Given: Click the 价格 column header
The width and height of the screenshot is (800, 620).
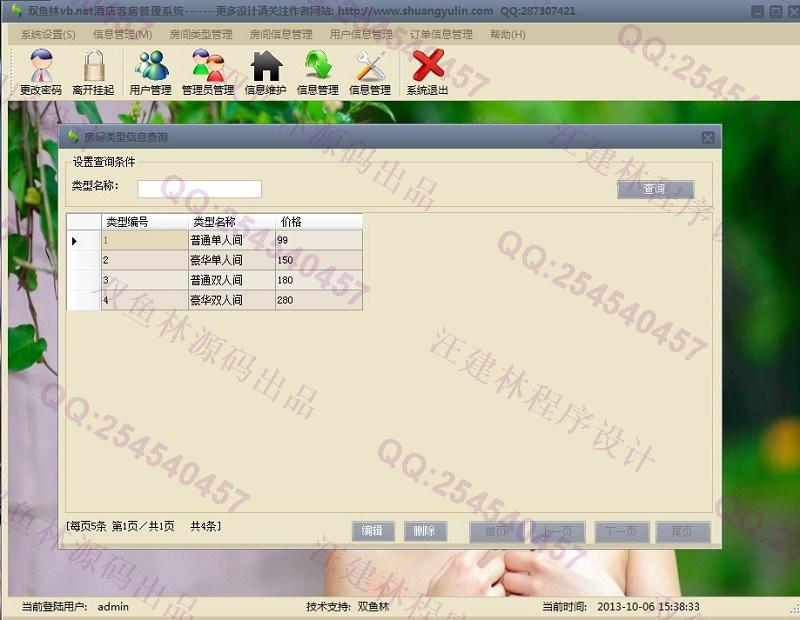Looking at the screenshot, I should (319, 221).
